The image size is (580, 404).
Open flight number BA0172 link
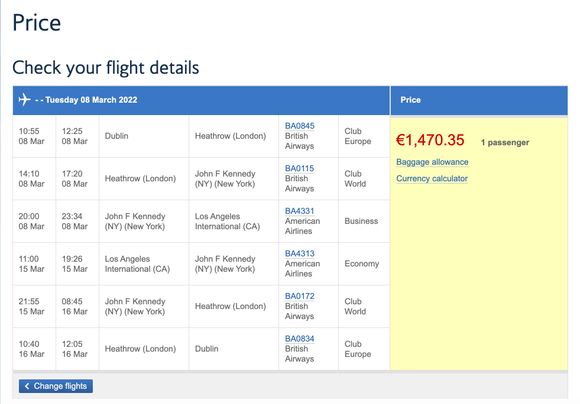pyautogui.click(x=299, y=296)
